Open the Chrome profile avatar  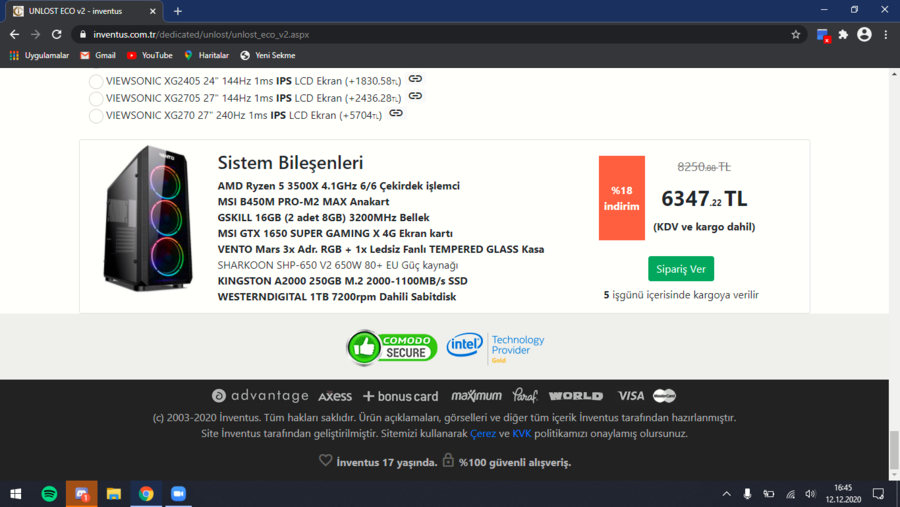click(864, 34)
